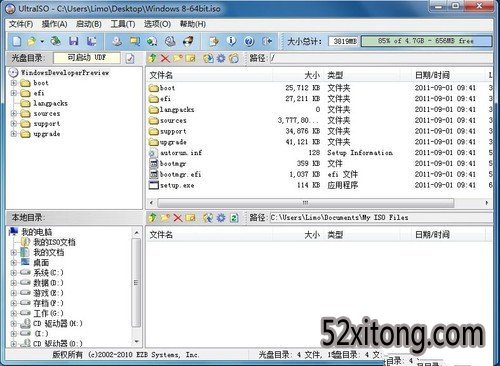Open the 文件(F) menu
This screenshot has width=500, height=366.
click(x=21, y=24)
